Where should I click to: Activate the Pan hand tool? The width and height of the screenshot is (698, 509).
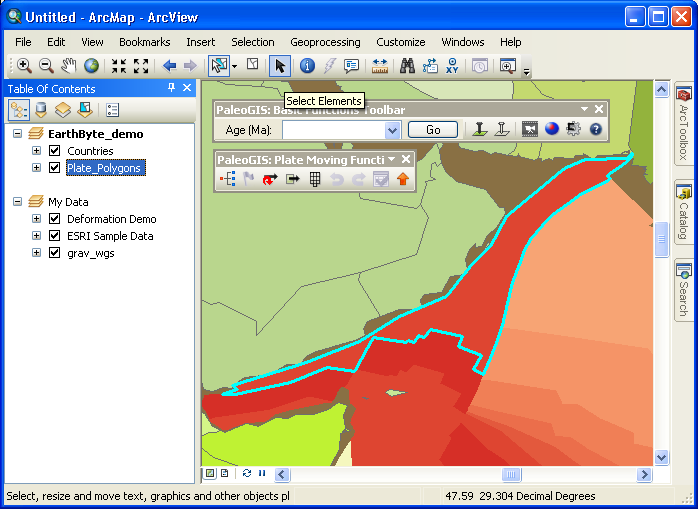69,66
